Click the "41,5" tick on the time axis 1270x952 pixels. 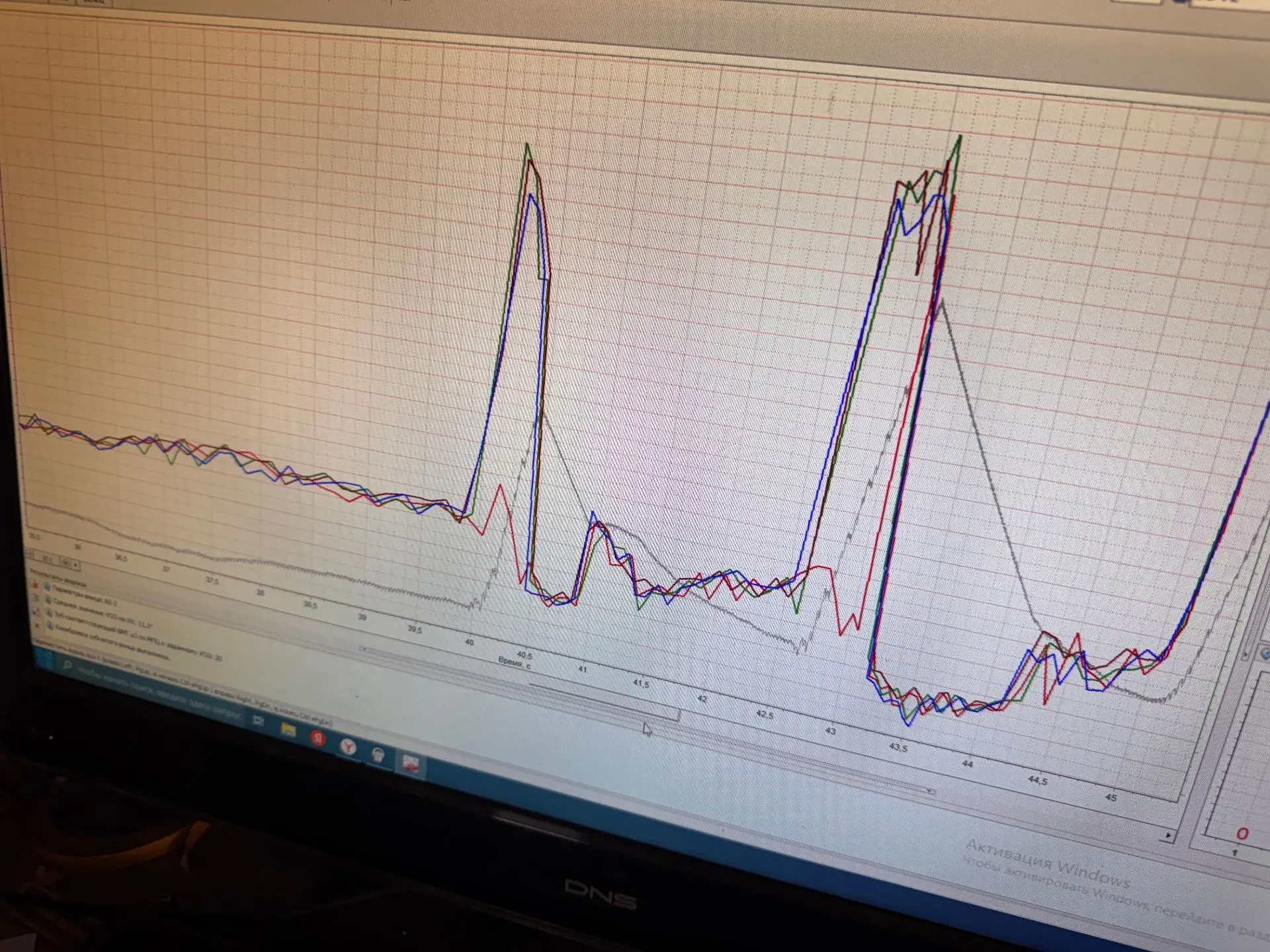coord(641,684)
